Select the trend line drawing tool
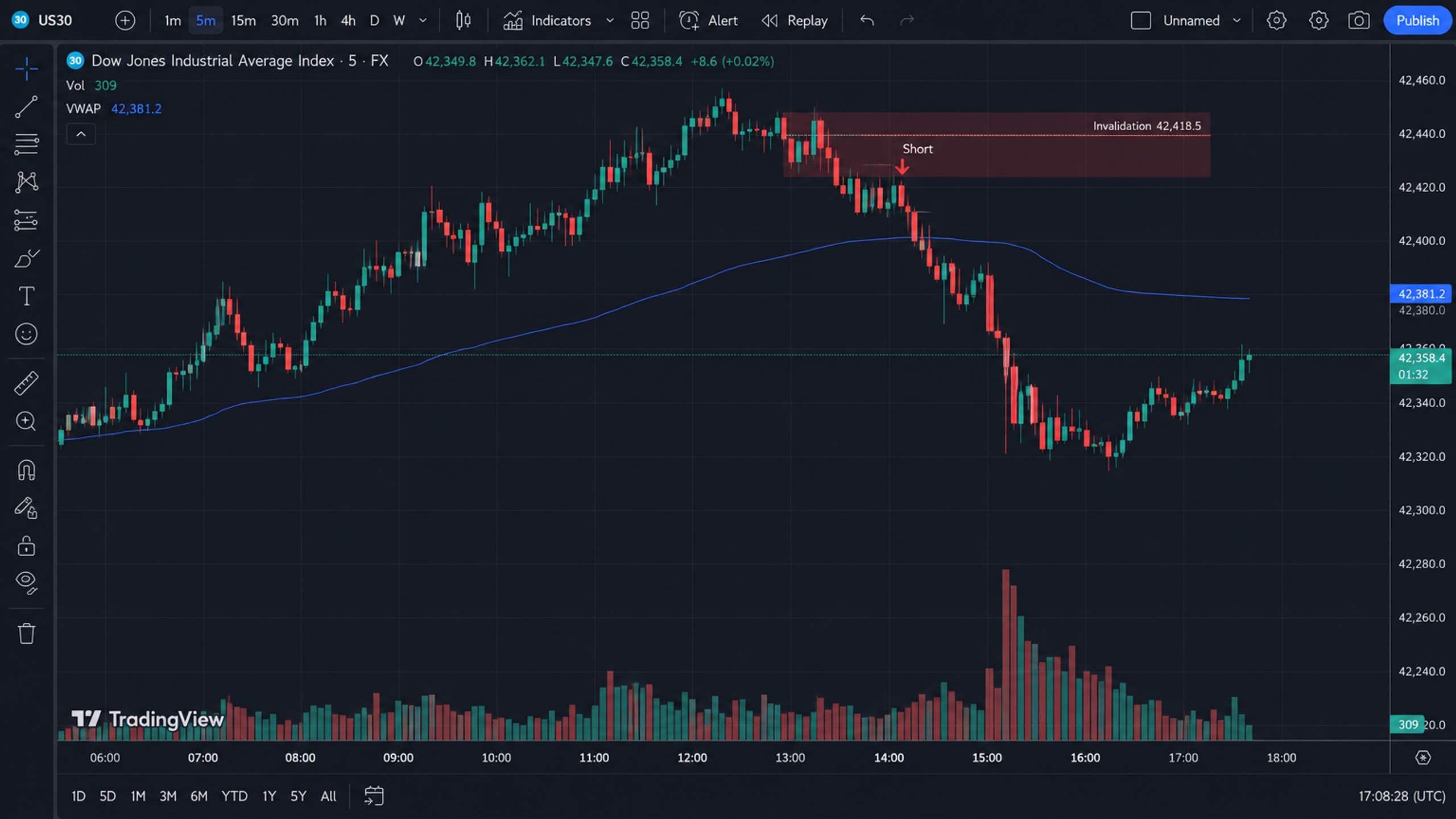The image size is (1456, 819). pyautogui.click(x=26, y=106)
